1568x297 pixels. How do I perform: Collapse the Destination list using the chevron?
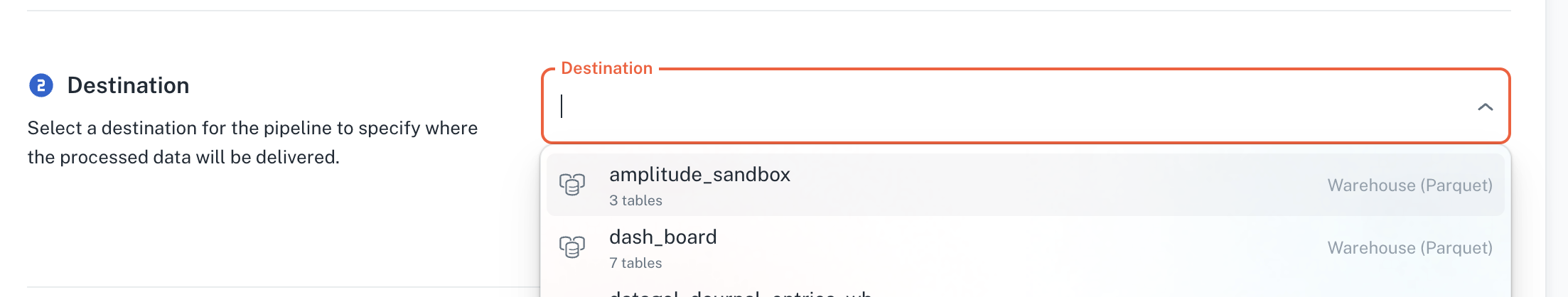coord(1485,107)
